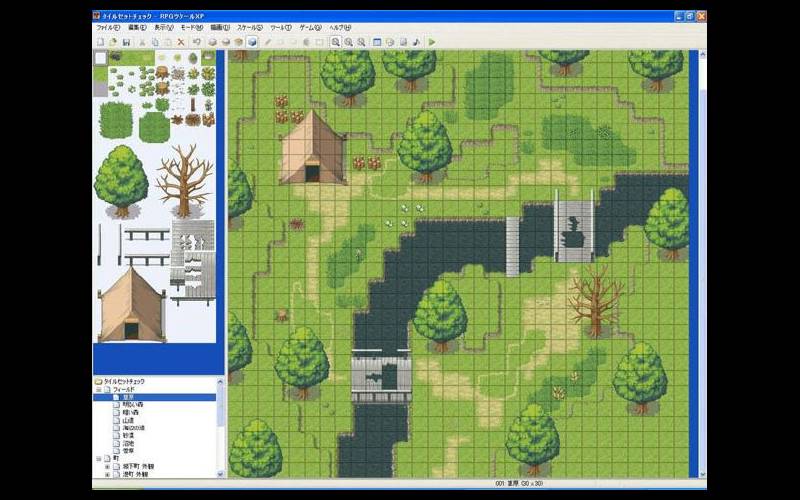Select the 山道 map in the list

(129, 420)
